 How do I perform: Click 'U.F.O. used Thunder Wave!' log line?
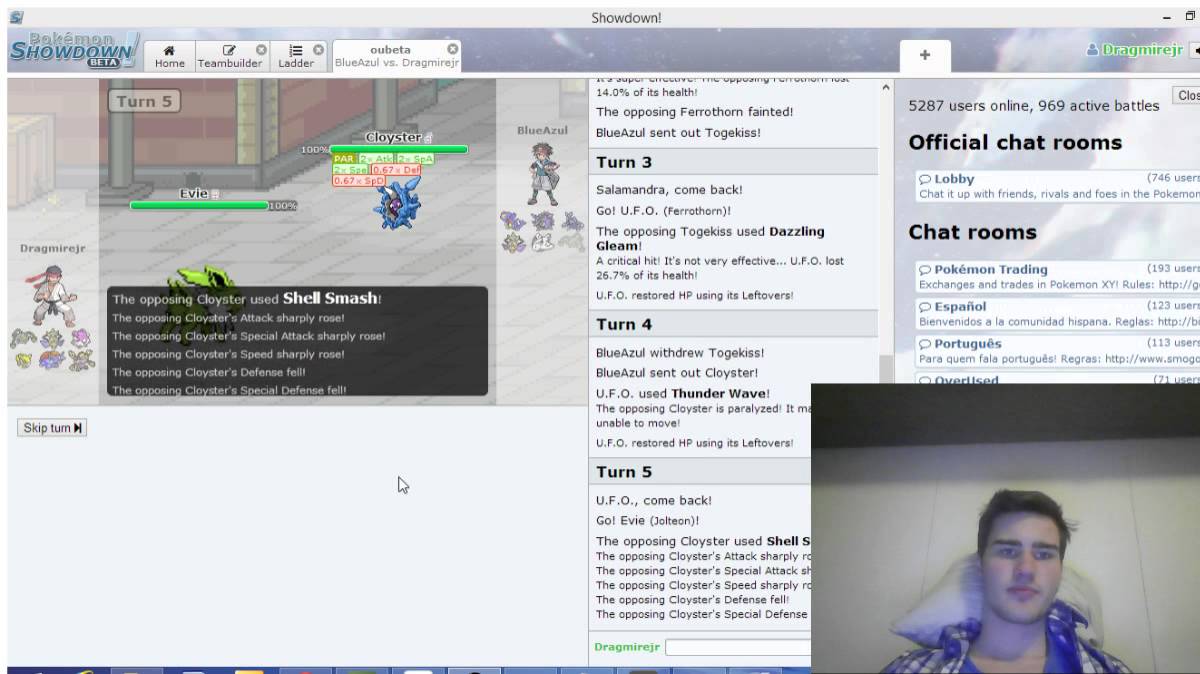point(682,394)
